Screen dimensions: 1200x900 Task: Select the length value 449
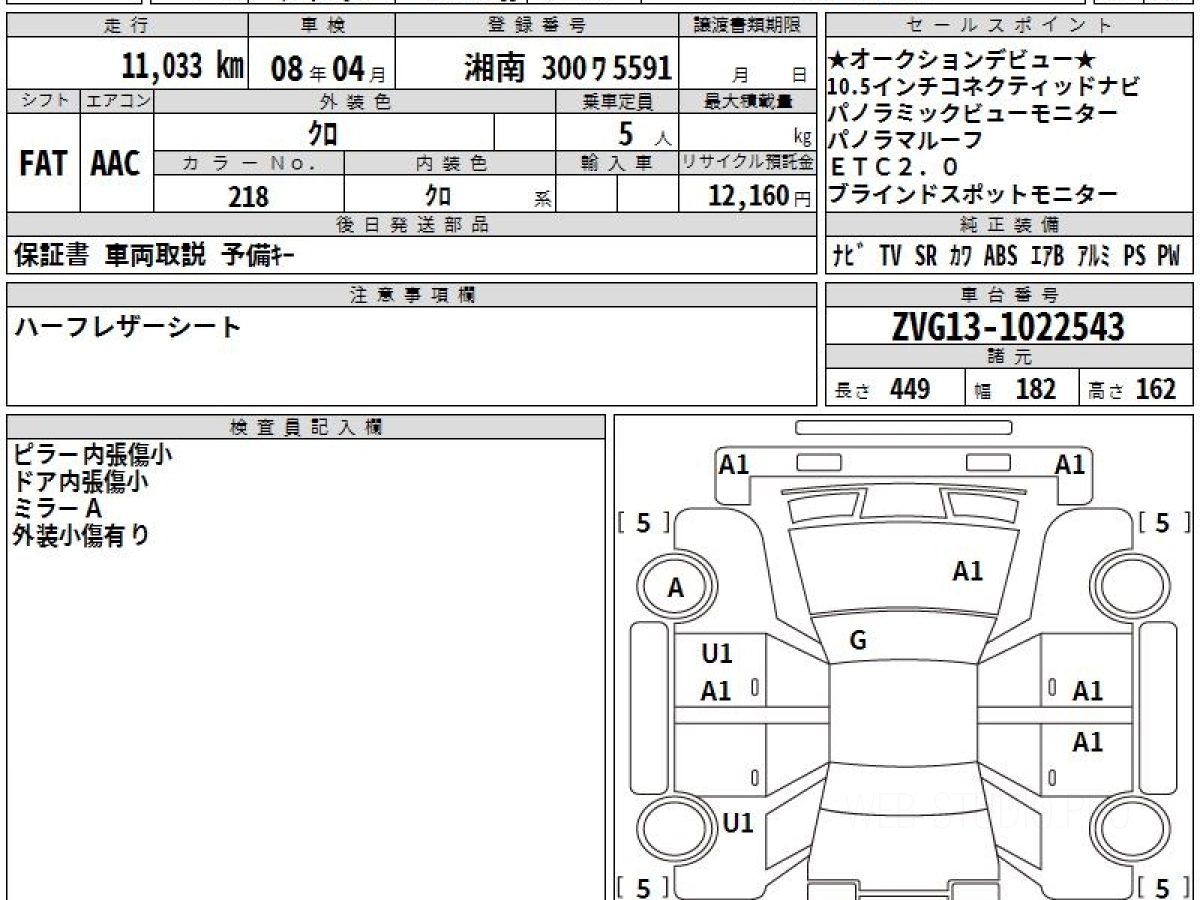910,389
